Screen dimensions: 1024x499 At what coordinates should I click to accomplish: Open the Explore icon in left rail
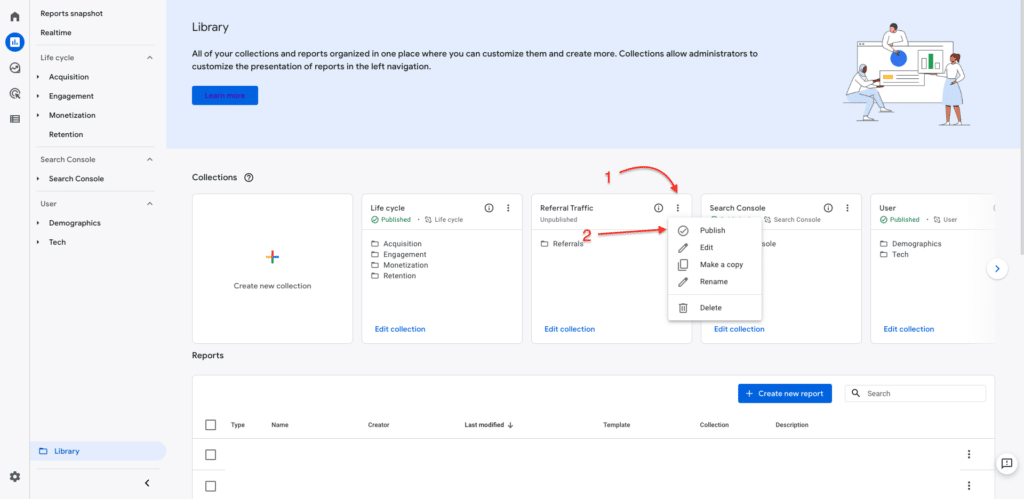tap(14, 67)
